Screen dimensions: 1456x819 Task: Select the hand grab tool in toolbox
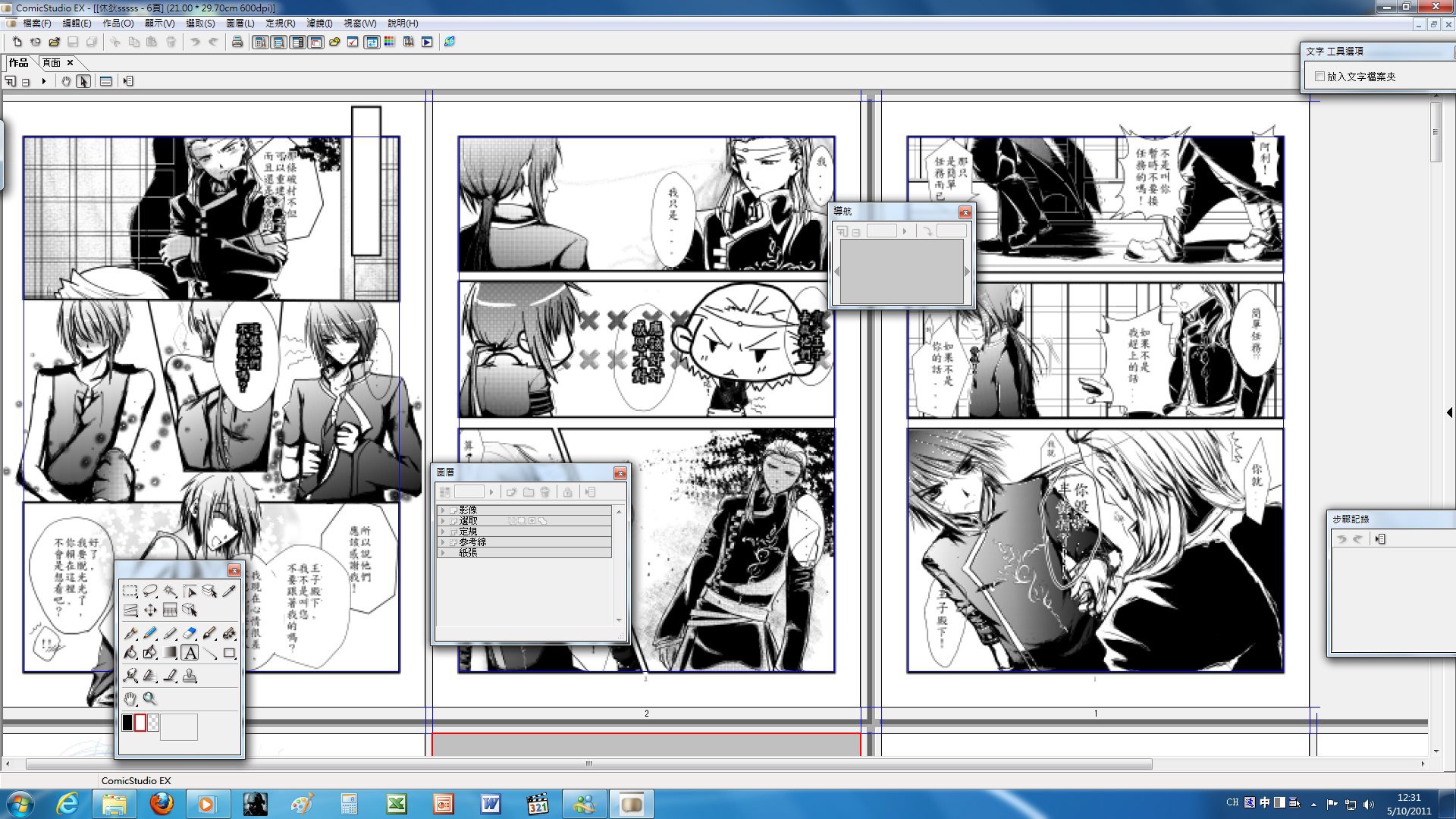click(130, 699)
